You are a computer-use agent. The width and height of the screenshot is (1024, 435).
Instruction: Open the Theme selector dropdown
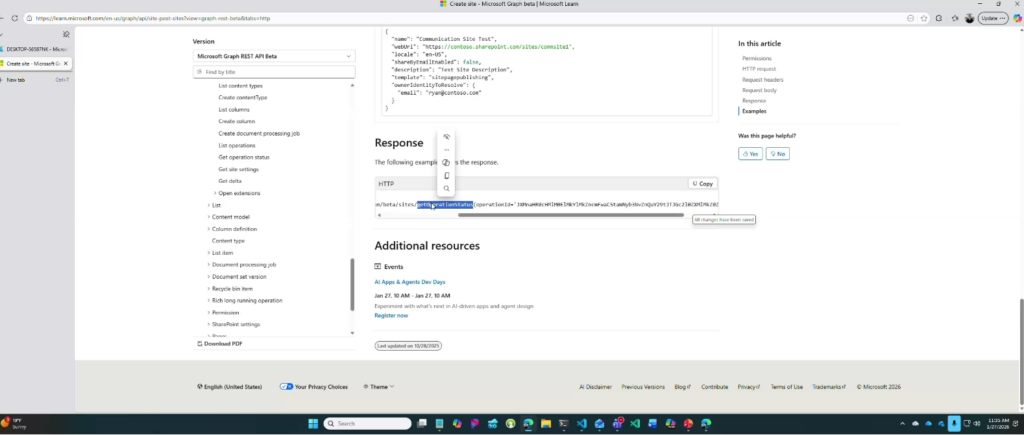tap(378, 386)
